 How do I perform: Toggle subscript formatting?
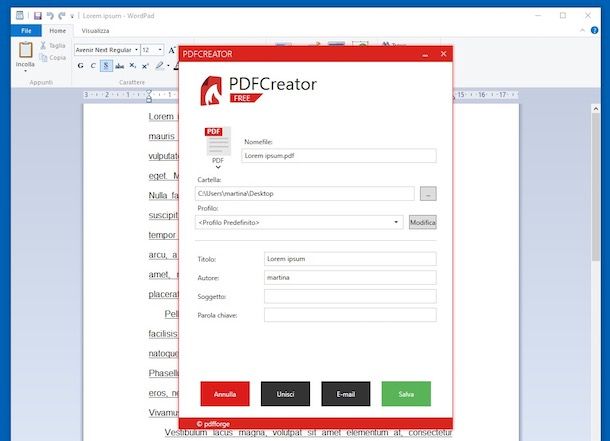click(133, 66)
